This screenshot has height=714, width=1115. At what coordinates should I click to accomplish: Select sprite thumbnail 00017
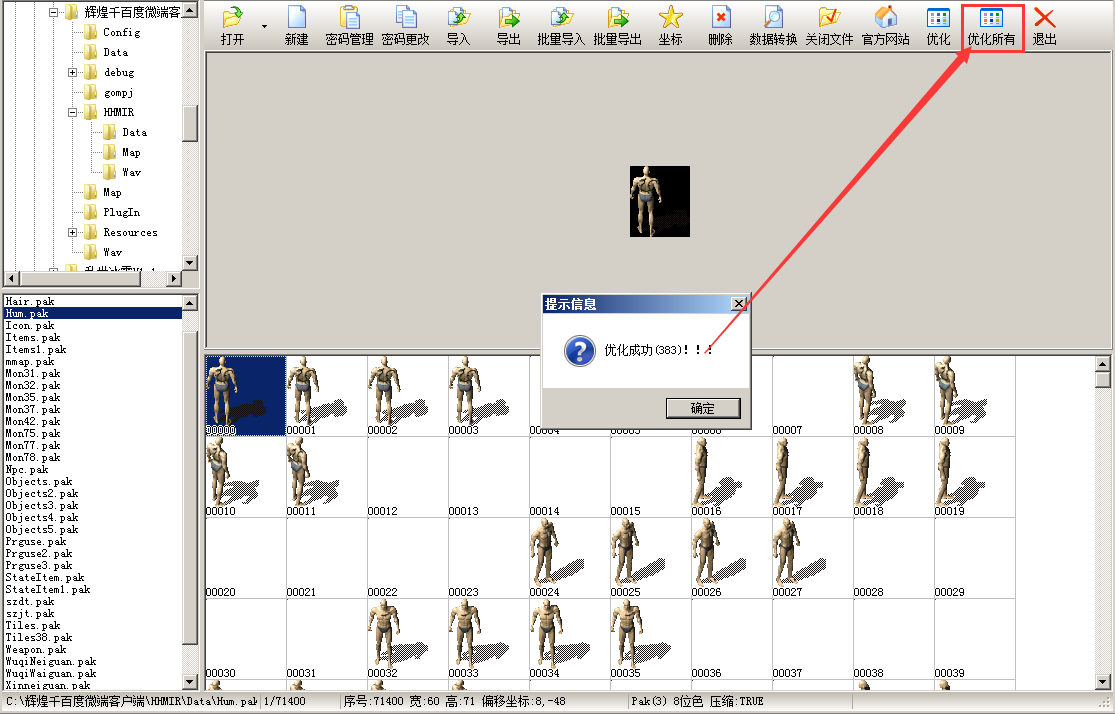pyautogui.click(x=813, y=476)
